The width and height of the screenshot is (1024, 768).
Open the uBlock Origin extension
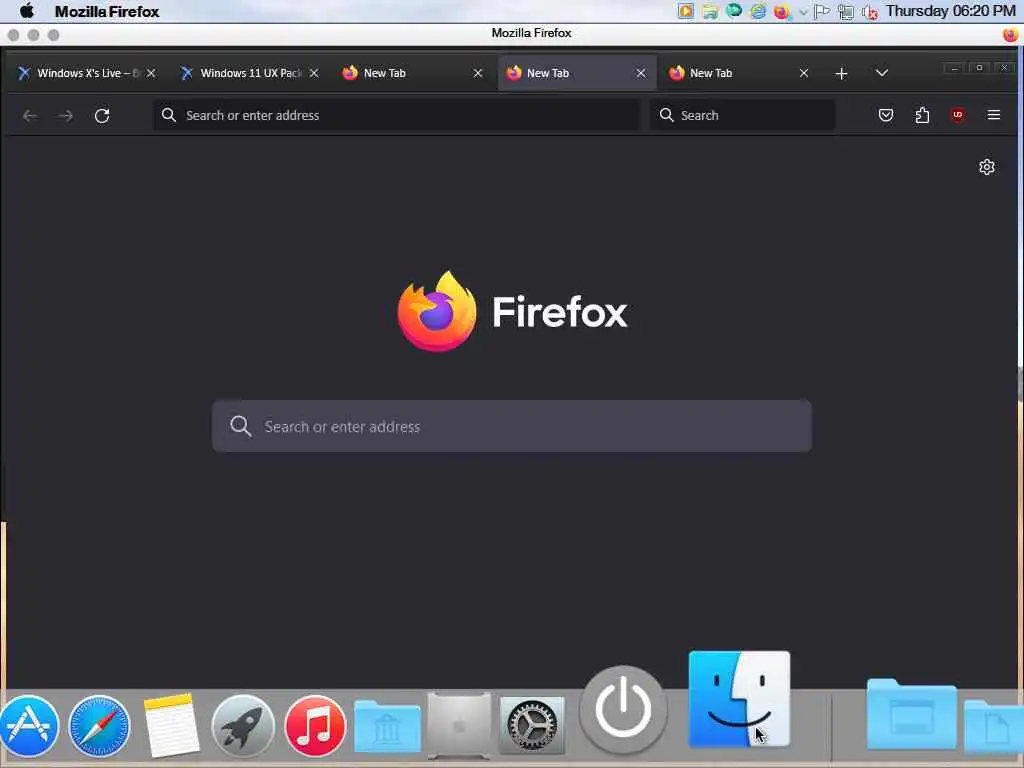pos(957,115)
